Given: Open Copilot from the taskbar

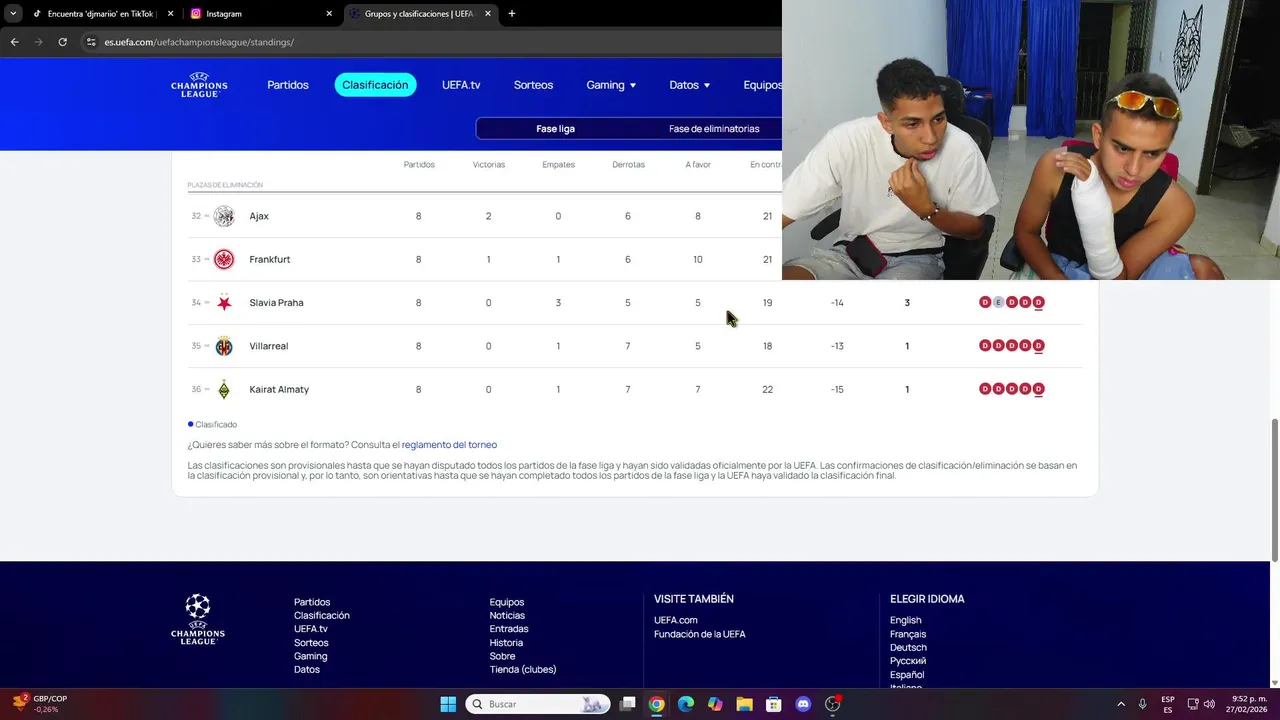Looking at the screenshot, I should pos(715,704).
